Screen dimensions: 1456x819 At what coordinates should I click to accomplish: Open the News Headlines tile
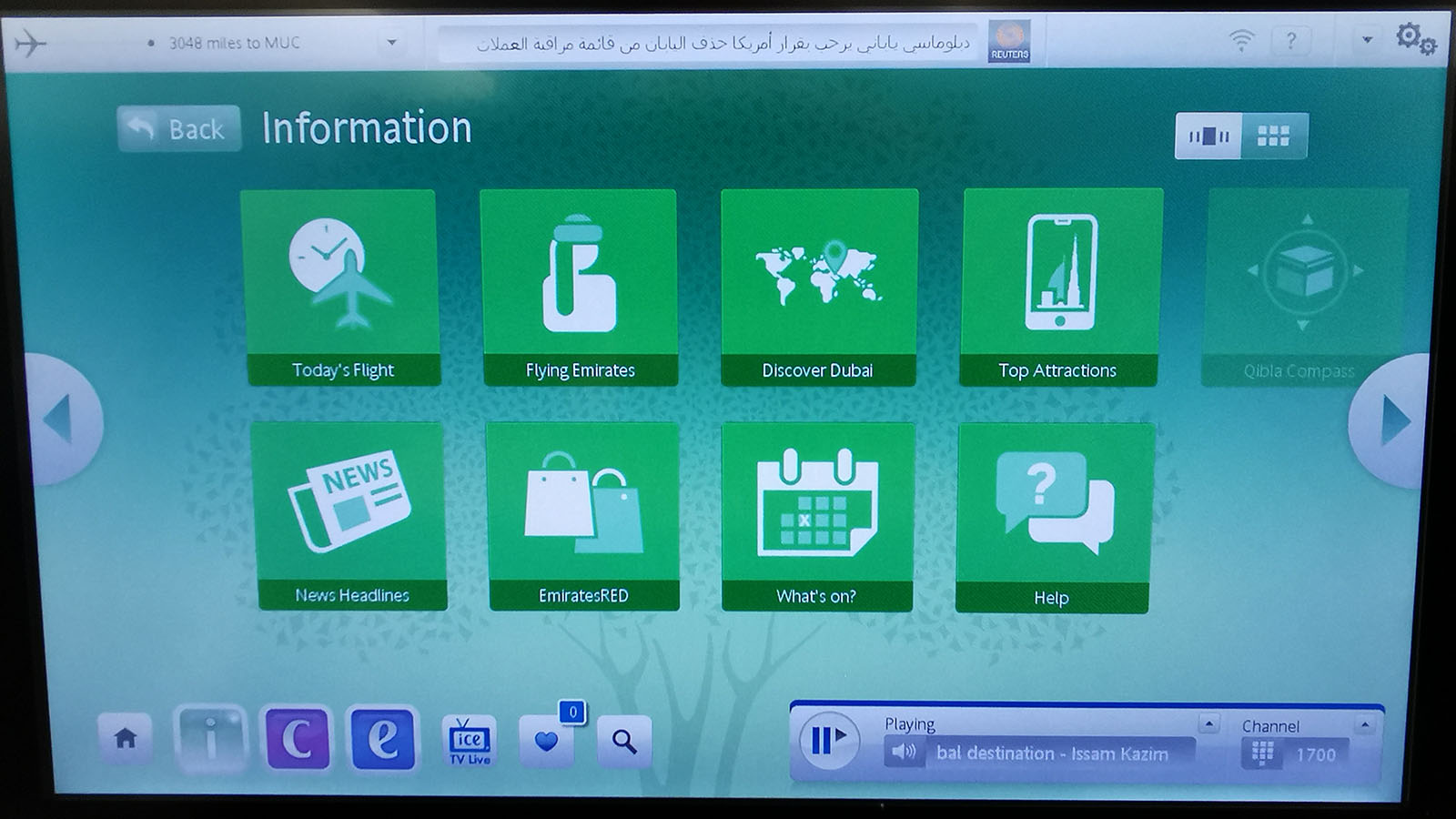tap(350, 516)
